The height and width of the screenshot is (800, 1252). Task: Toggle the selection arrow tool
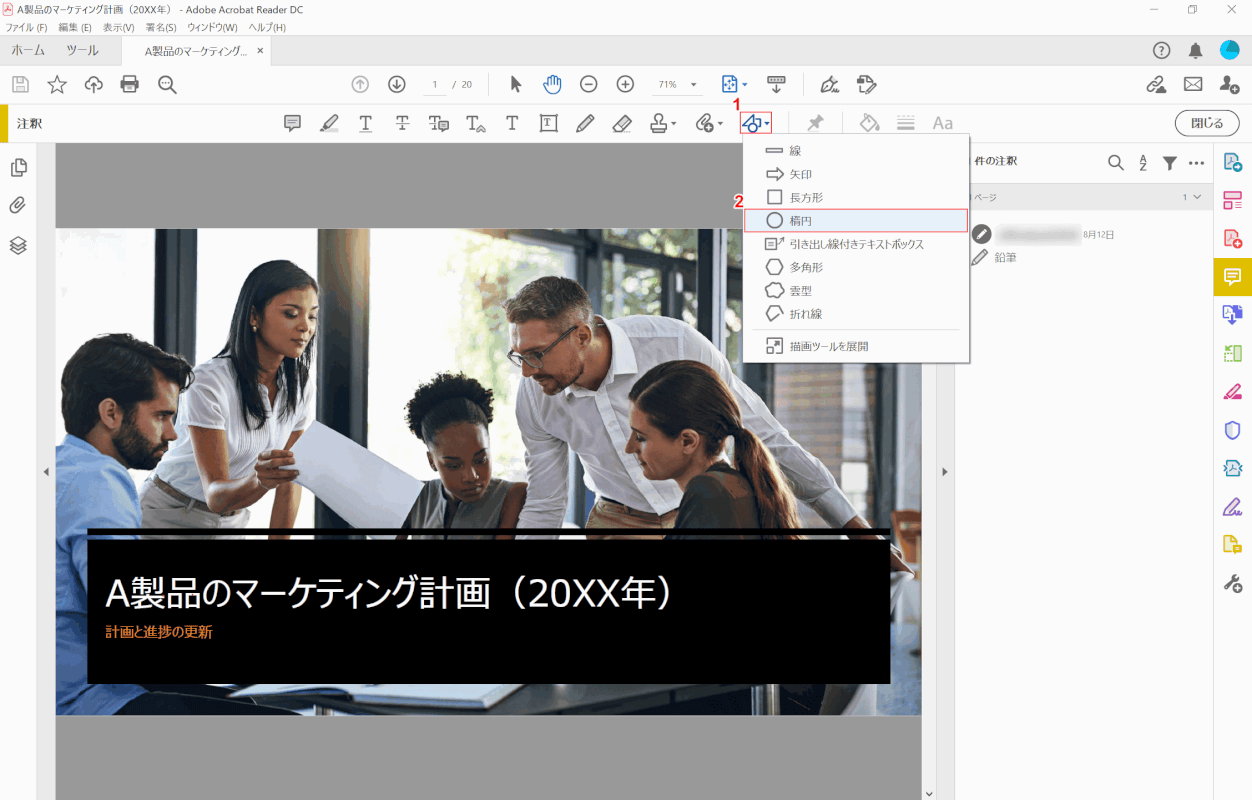click(516, 85)
